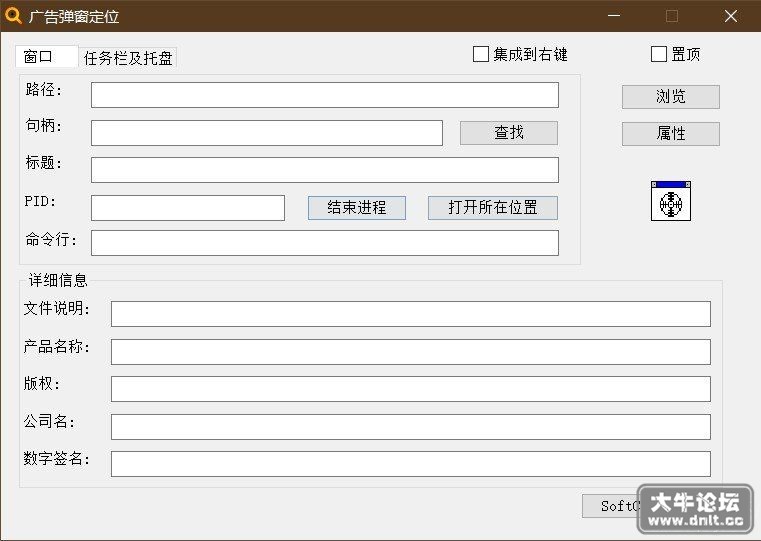761x541 pixels.
Task: Click the magnifier app icon in title bar
Action: (x=13, y=16)
